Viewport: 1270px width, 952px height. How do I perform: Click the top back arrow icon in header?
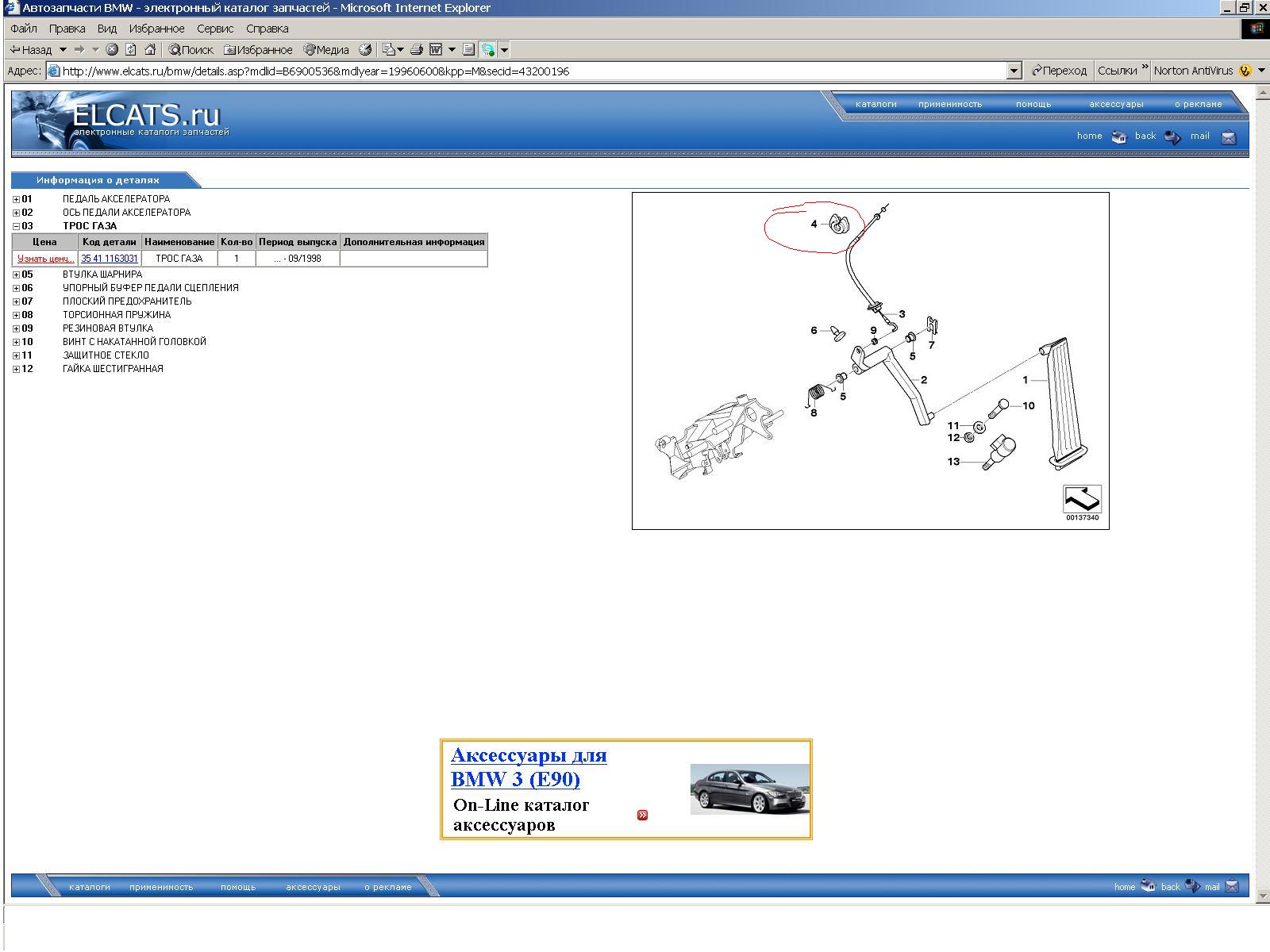coord(1172,136)
